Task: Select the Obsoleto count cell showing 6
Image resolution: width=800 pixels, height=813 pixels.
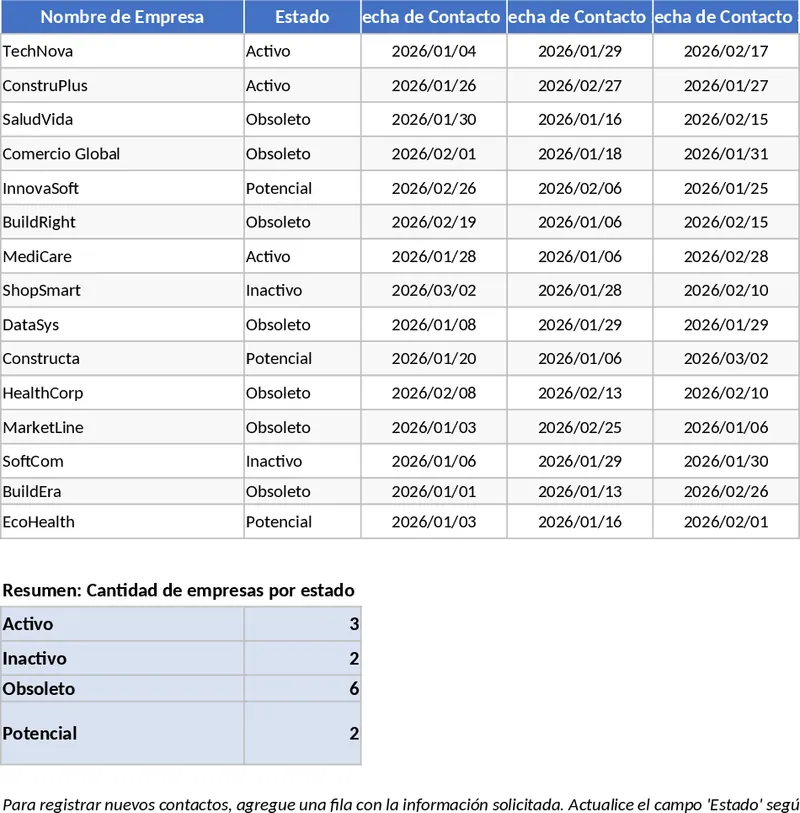Action: [x=302, y=689]
